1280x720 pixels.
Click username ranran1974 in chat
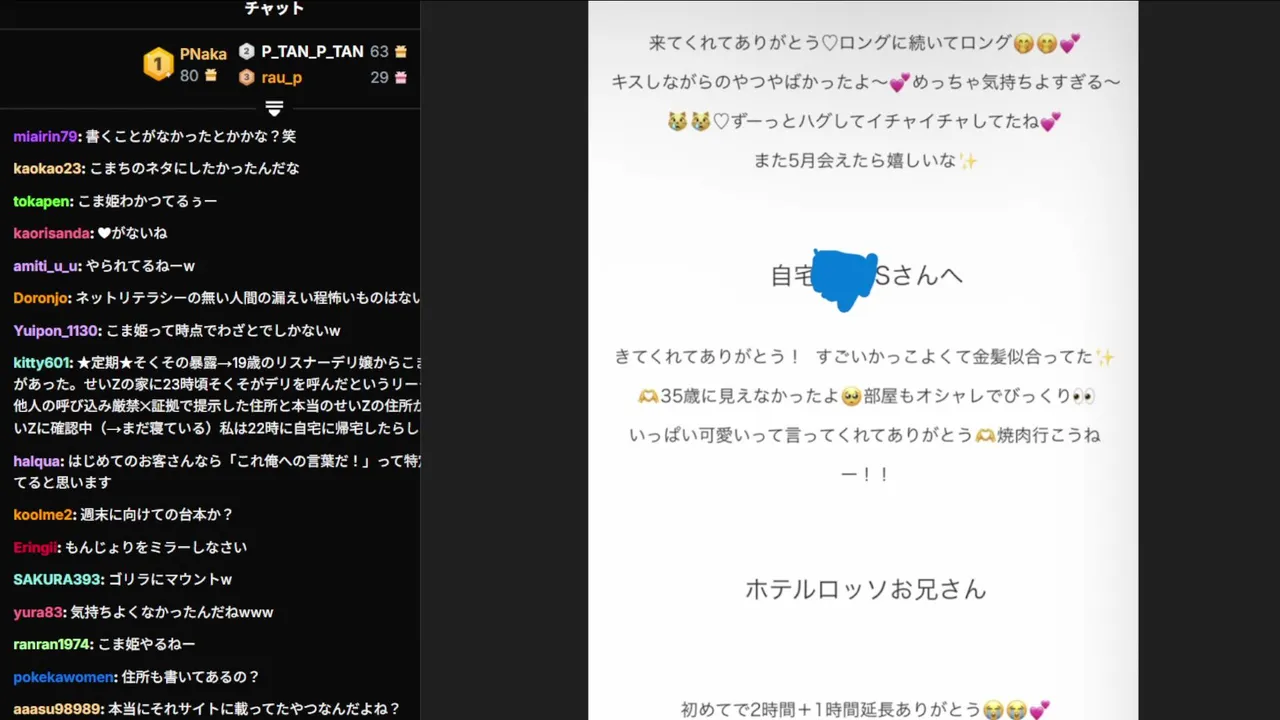tap(51, 644)
